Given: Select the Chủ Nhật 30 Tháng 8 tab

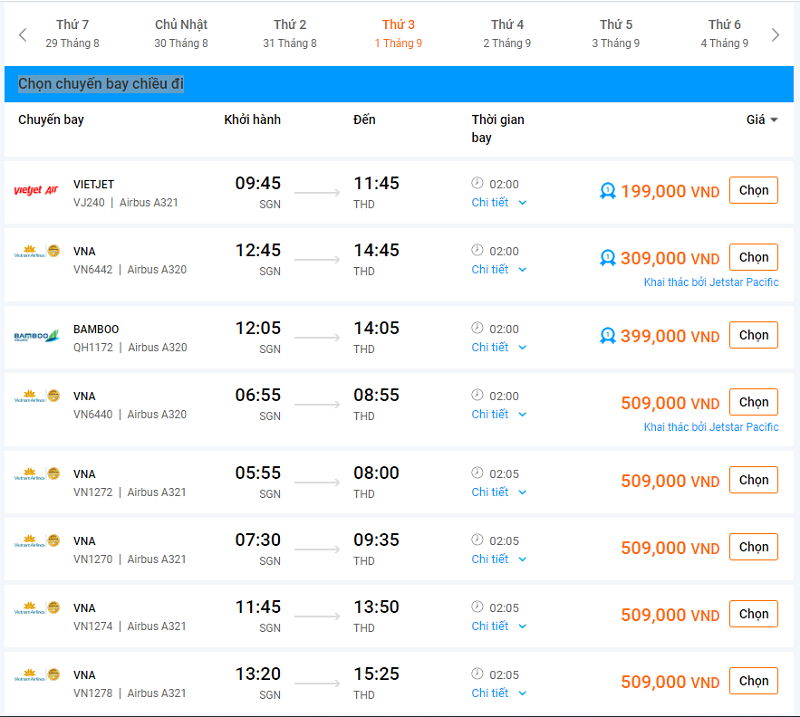Looking at the screenshot, I should click(181, 34).
